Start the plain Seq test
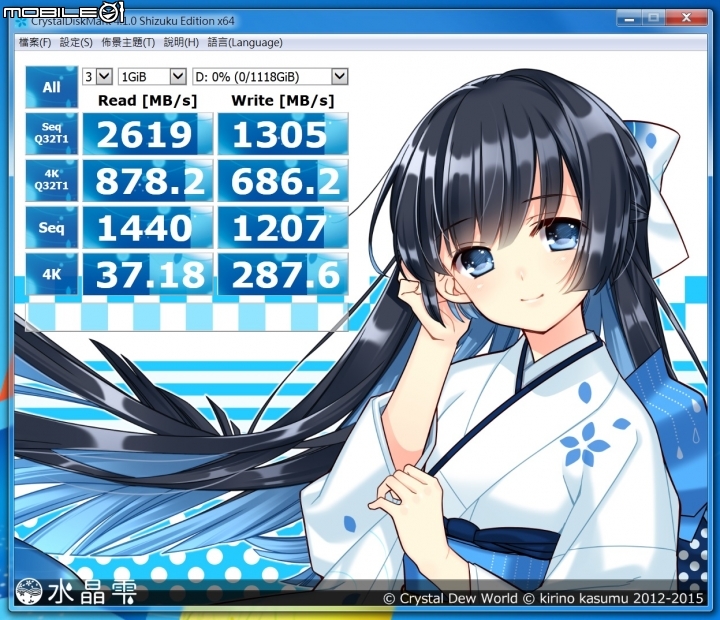 pyautogui.click(x=51, y=227)
